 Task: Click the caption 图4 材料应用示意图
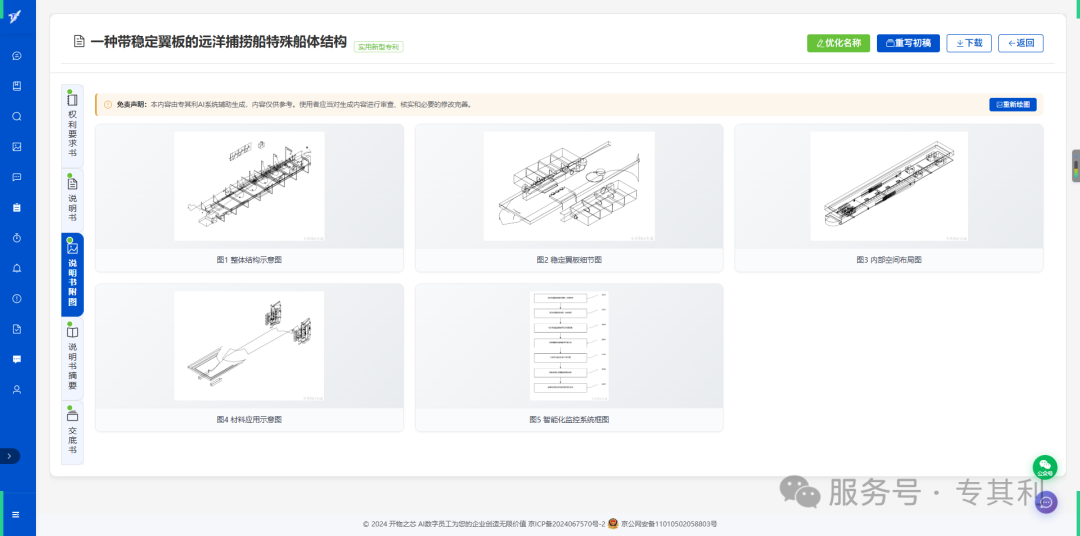click(249, 419)
